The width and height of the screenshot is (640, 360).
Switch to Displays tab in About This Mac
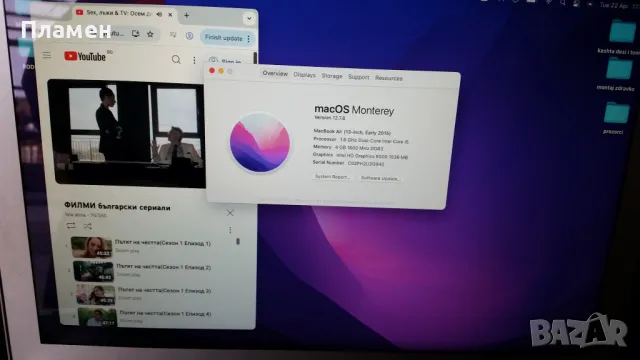pos(304,75)
